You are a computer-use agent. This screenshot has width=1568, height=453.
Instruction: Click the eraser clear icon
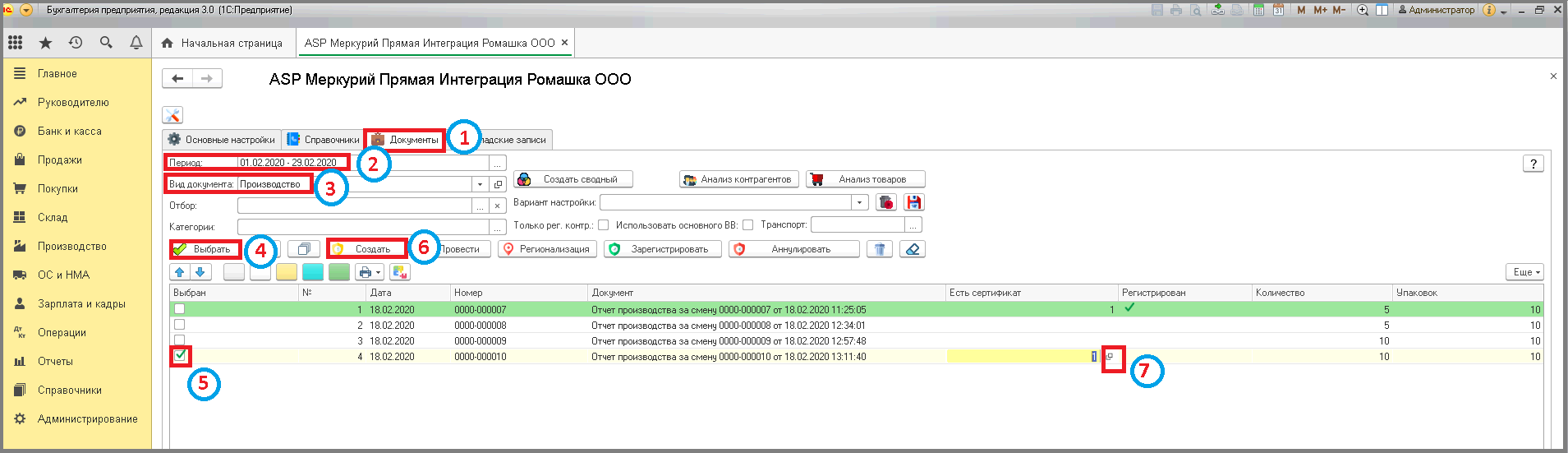[913, 249]
